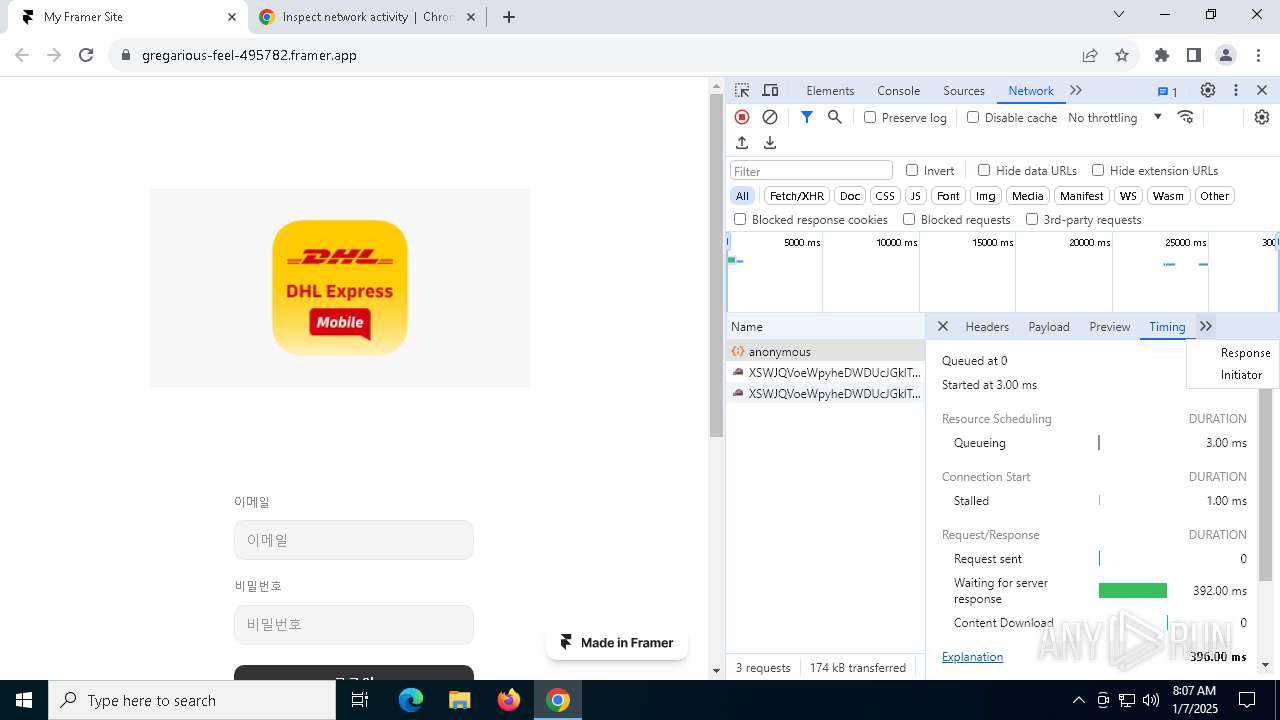The height and width of the screenshot is (720, 1280).
Task: Reload the Framer page
Action: pyautogui.click(x=86, y=55)
